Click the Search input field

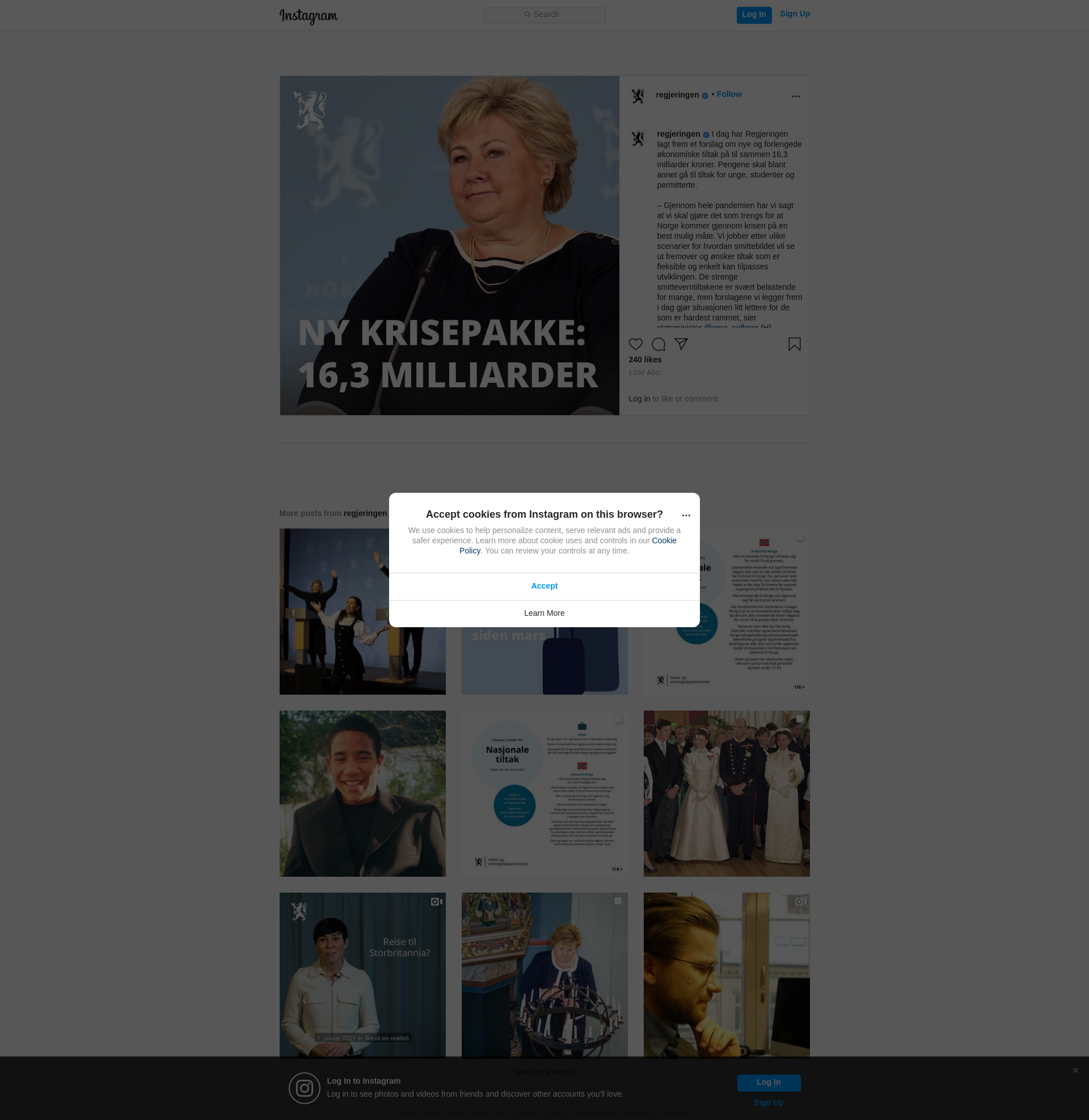544,15
